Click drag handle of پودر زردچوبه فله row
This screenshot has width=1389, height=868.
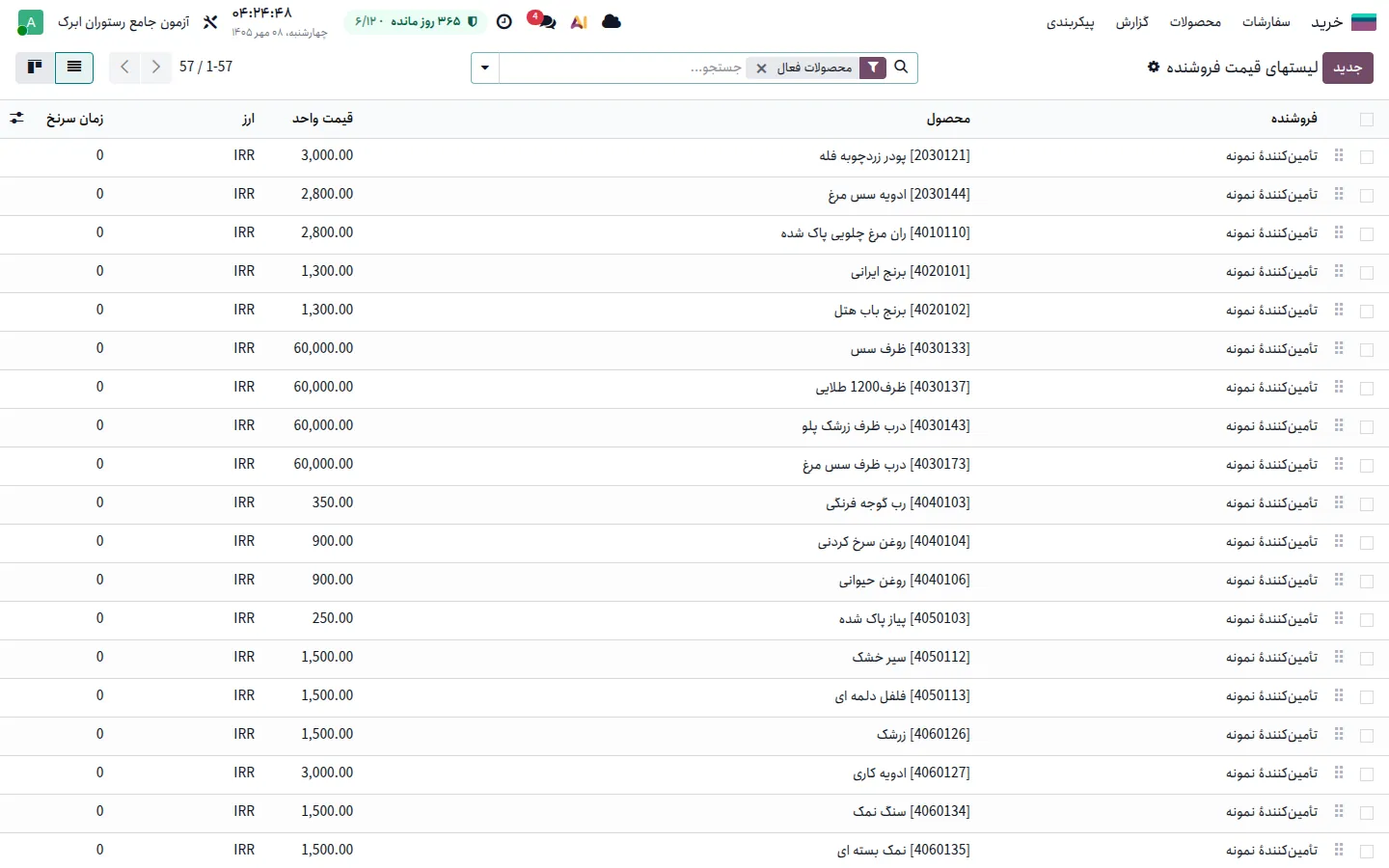point(1339,155)
